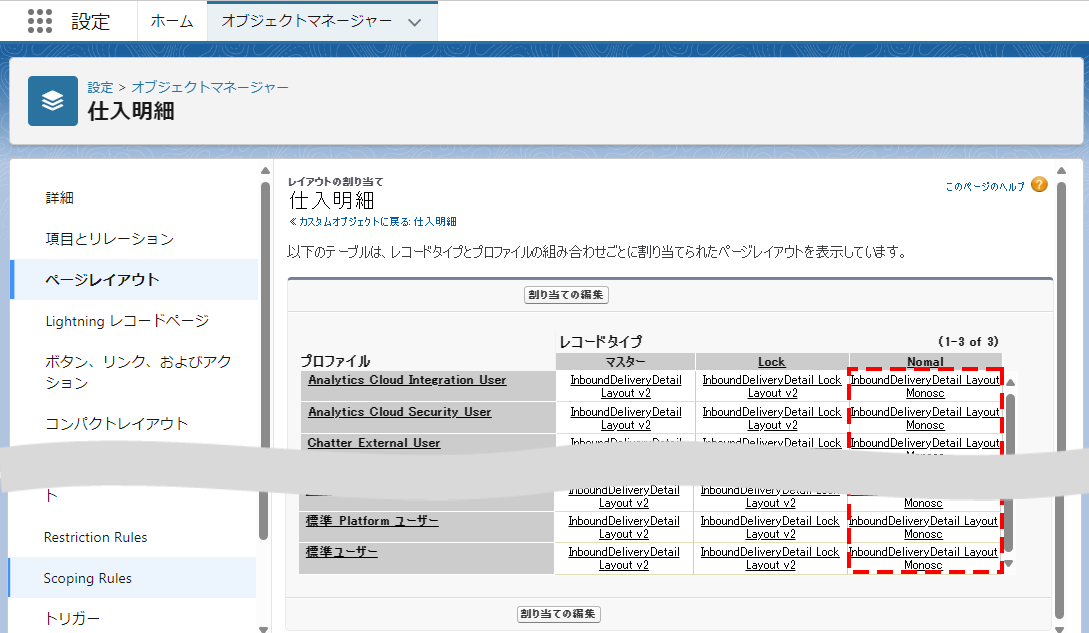Select the オブジェクトマネージャー tab
Screen dimensions: 1089x633
coord(306,21)
